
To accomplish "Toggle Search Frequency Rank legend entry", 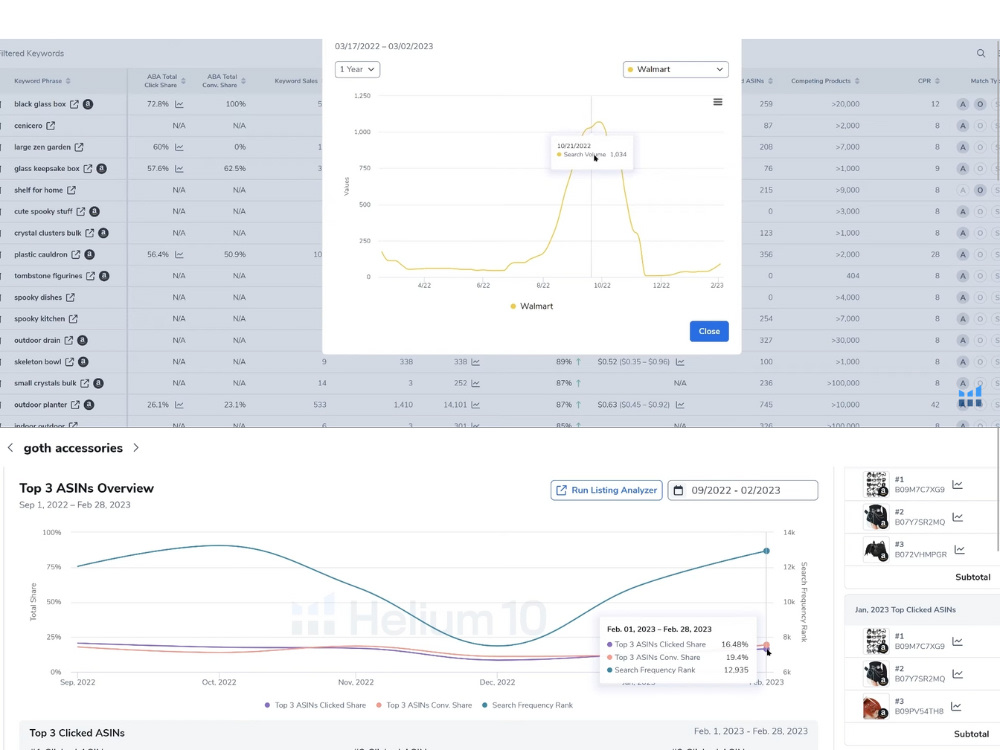I will click(527, 705).
